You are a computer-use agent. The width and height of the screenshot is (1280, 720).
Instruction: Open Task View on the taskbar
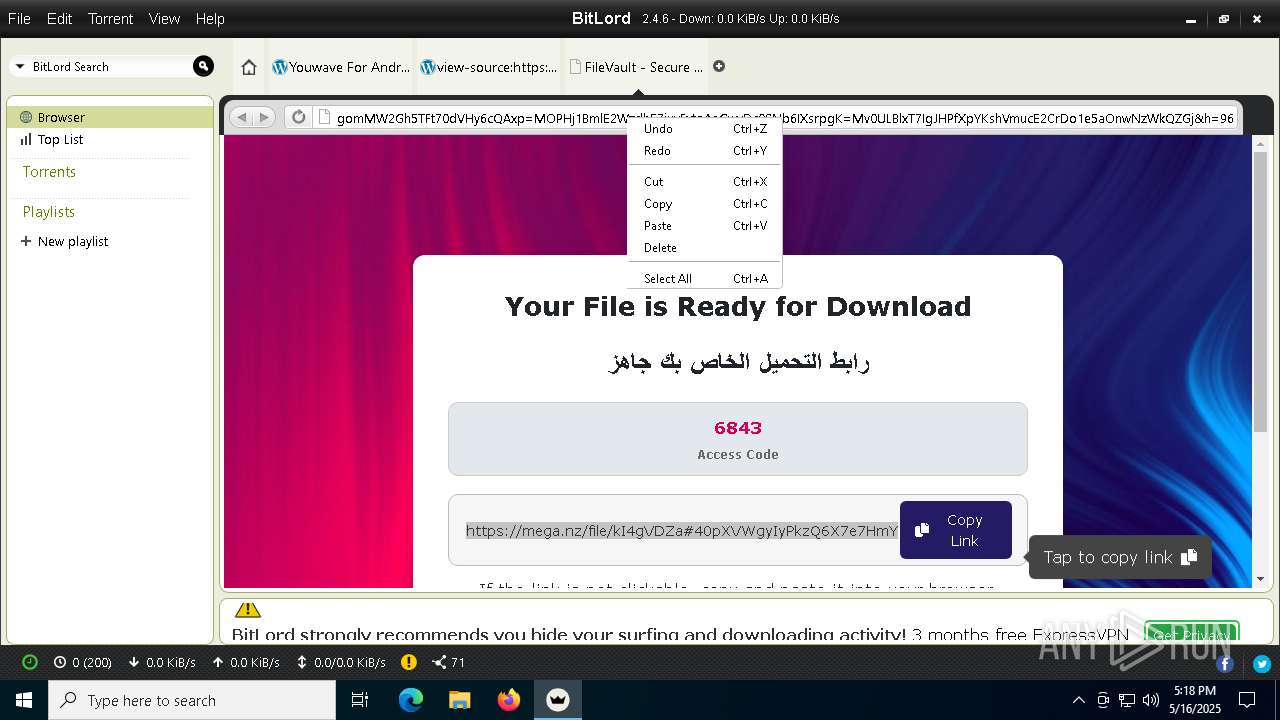360,700
